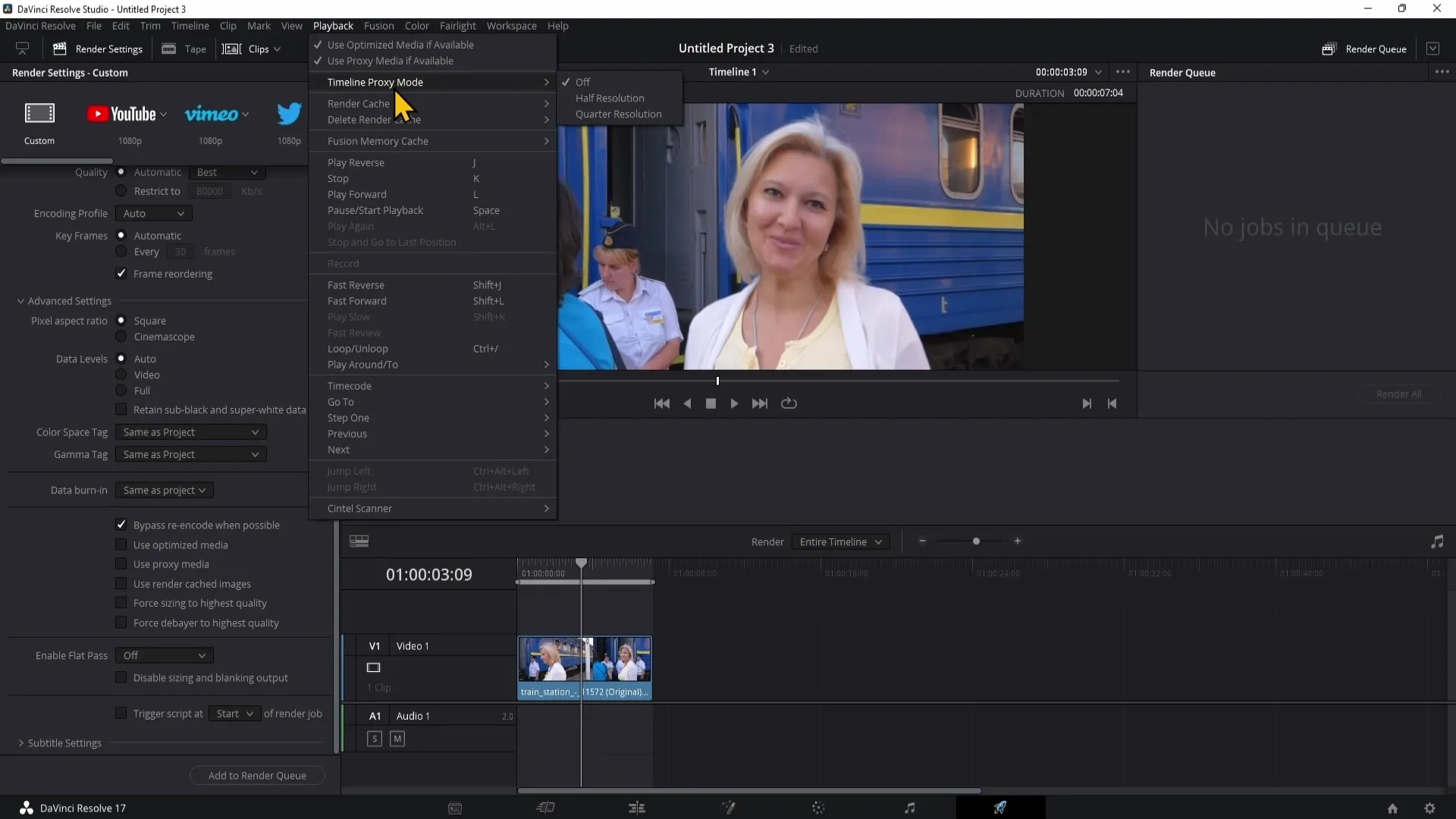Select Half Resolution from proxy mode submenu

coord(611,97)
